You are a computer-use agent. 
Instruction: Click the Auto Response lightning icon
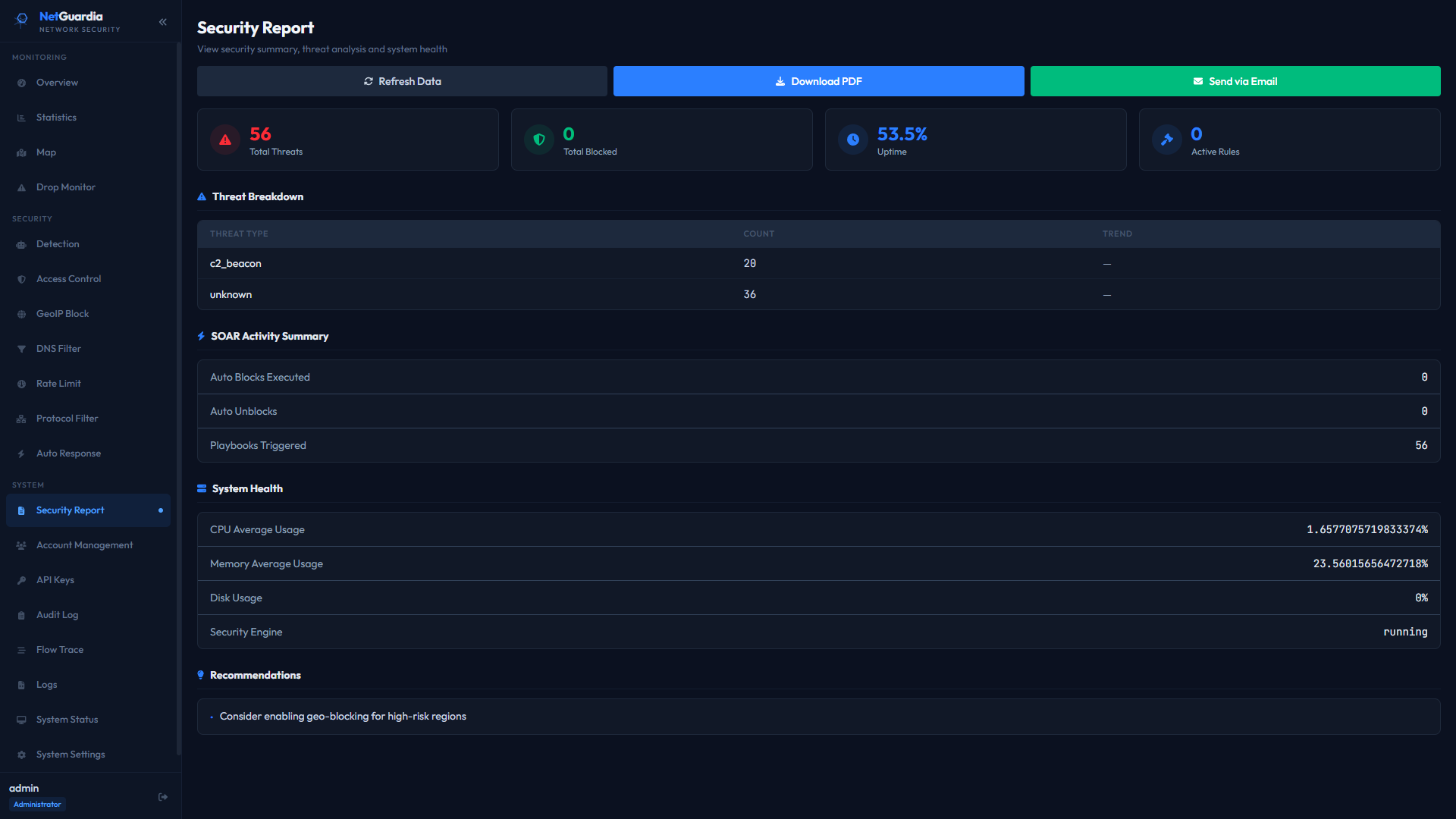[x=21, y=453]
